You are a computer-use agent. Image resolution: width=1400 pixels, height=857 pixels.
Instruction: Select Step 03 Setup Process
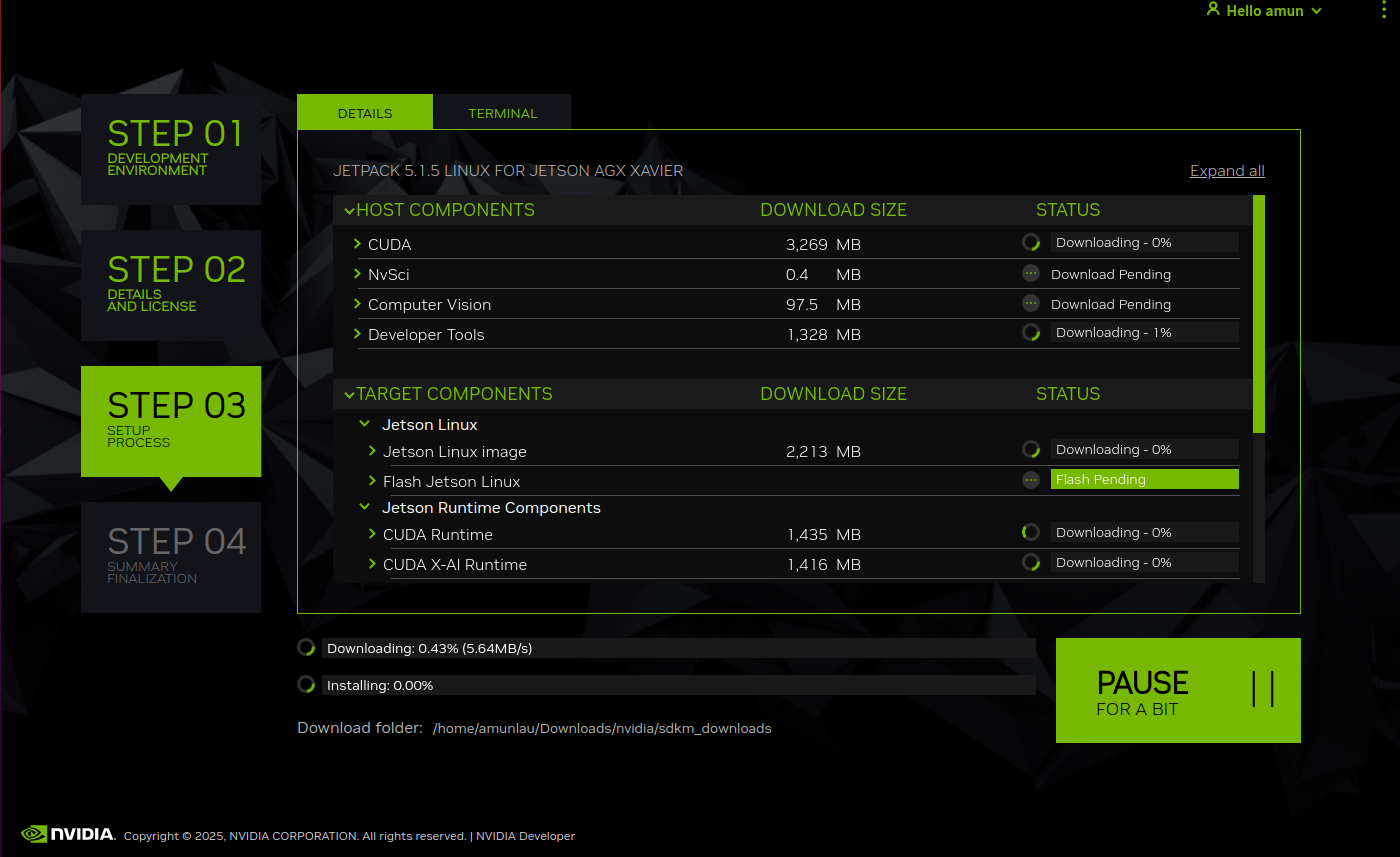pos(171,421)
